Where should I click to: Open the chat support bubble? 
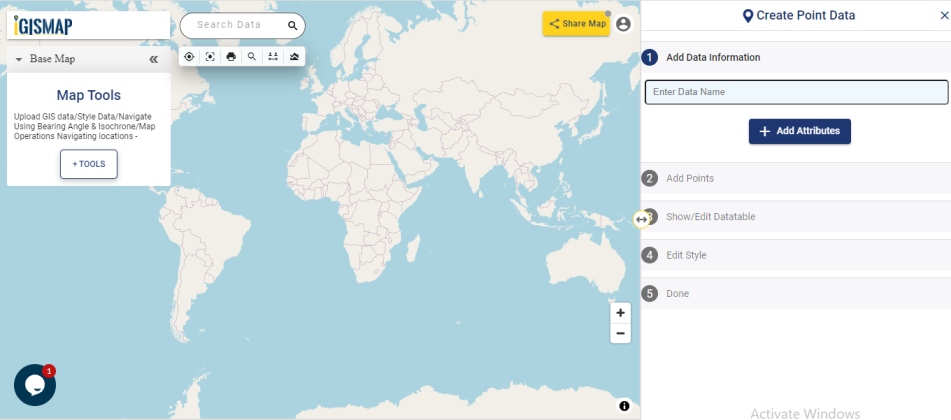[x=35, y=385]
